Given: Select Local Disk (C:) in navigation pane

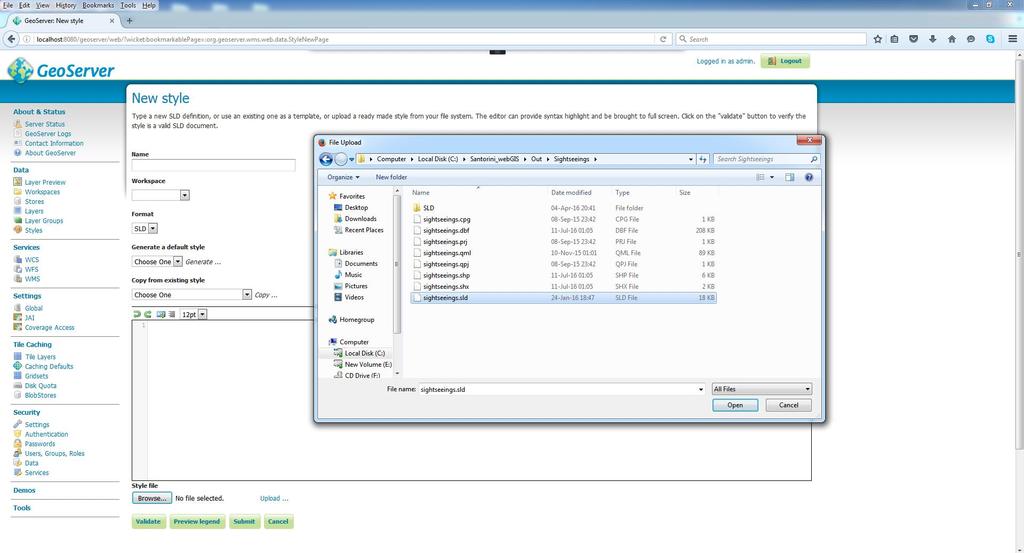Looking at the screenshot, I should 364,353.
